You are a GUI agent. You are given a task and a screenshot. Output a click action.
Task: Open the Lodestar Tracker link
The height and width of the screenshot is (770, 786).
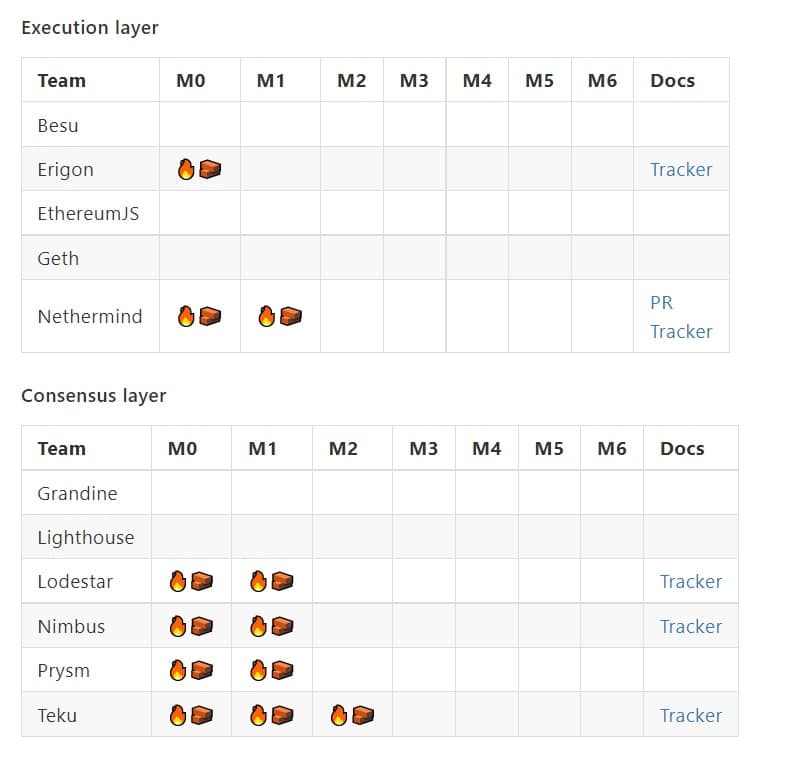[x=691, y=582]
